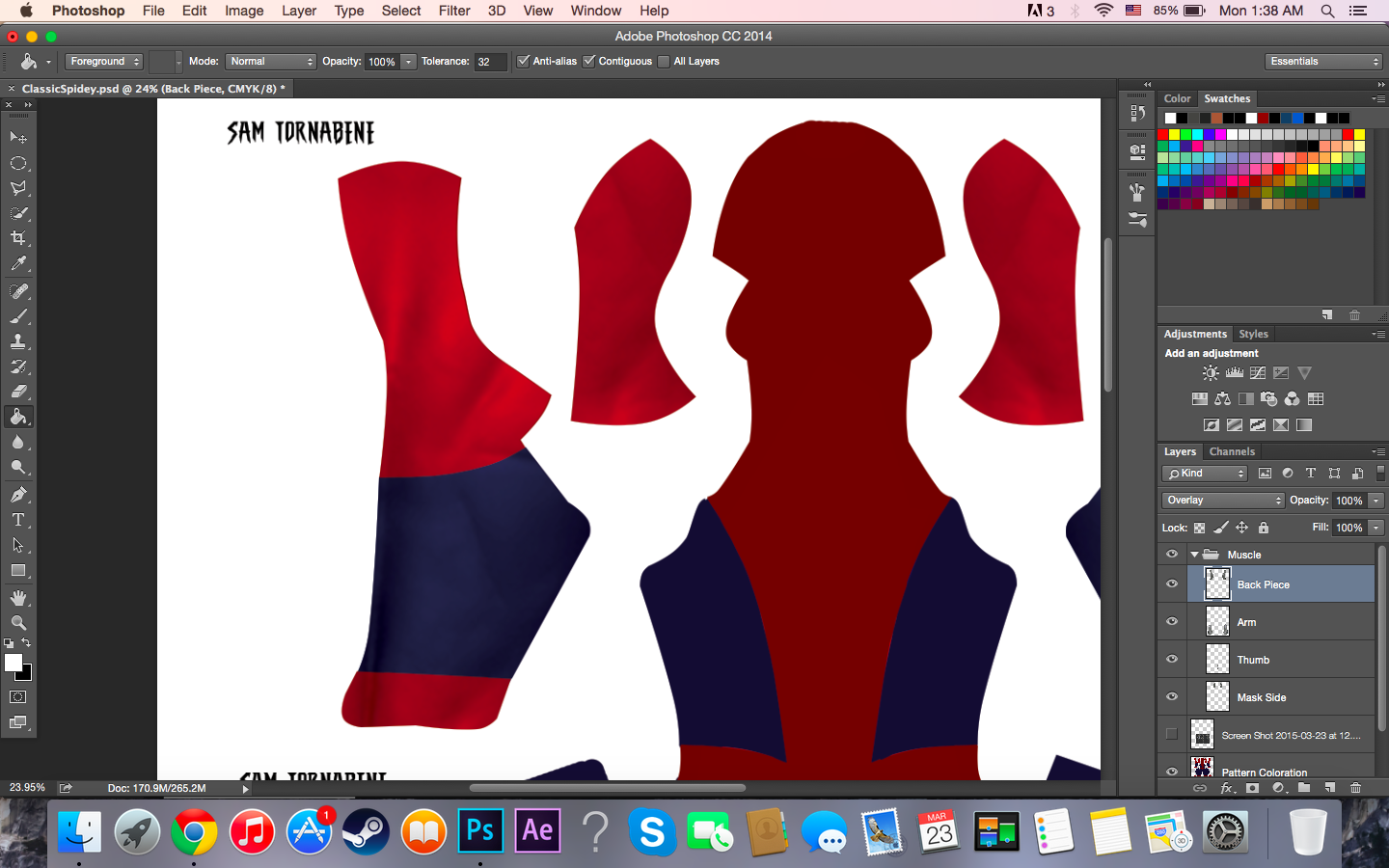Hide the Muscle group
The width and height of the screenshot is (1389, 868).
point(1172,555)
